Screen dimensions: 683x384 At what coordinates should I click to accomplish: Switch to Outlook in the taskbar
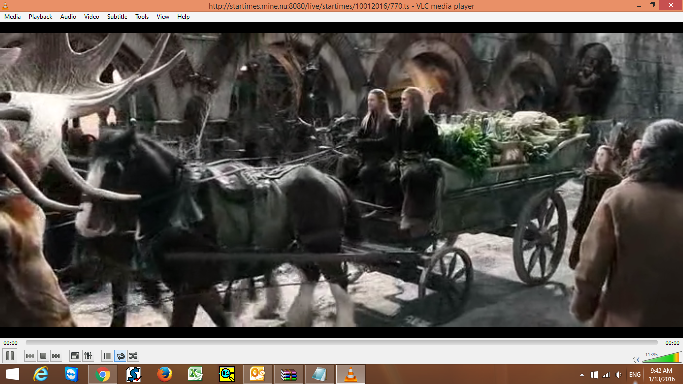click(257, 374)
